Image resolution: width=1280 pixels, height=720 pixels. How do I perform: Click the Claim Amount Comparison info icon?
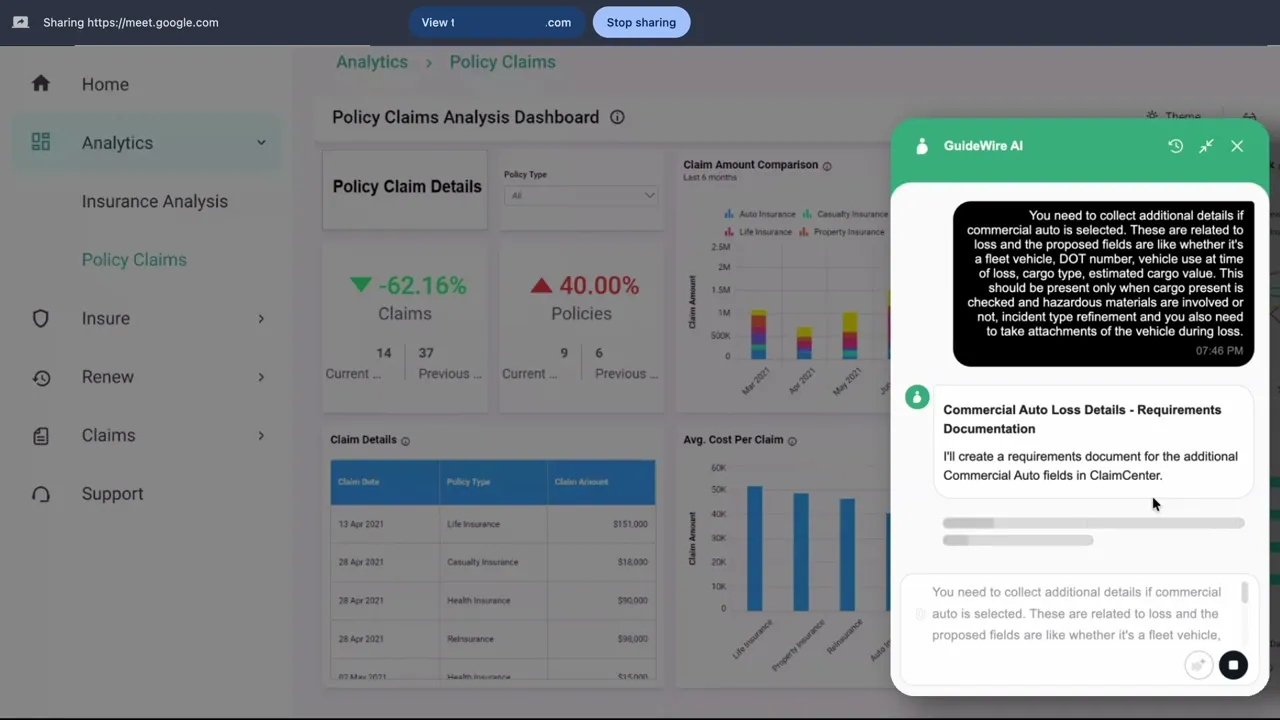pos(827,166)
